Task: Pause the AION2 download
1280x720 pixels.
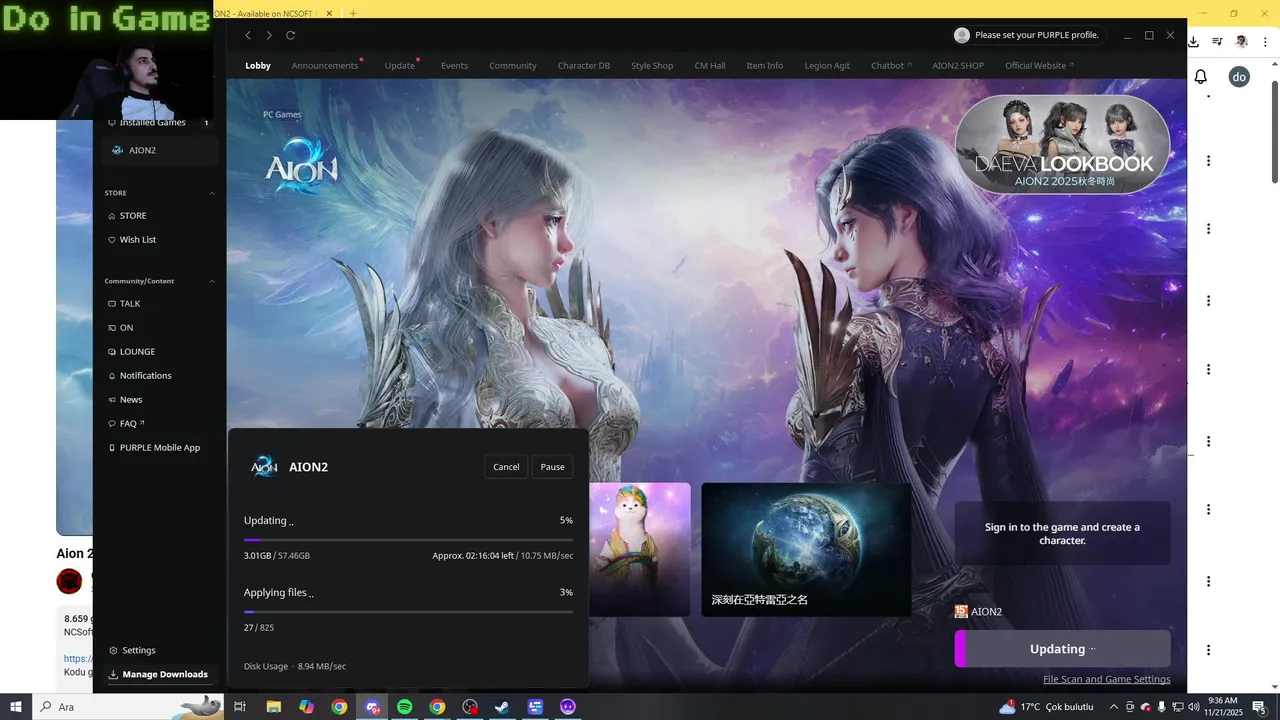Action: (x=553, y=467)
